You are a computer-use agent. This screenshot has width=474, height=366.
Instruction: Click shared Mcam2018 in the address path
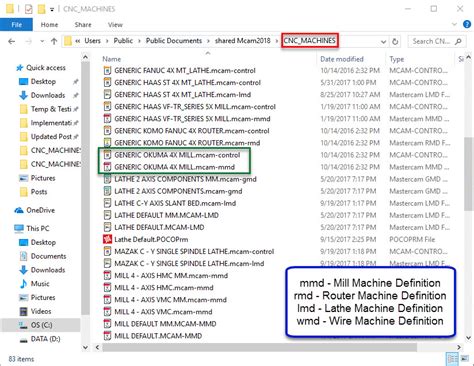pyautogui.click(x=243, y=41)
